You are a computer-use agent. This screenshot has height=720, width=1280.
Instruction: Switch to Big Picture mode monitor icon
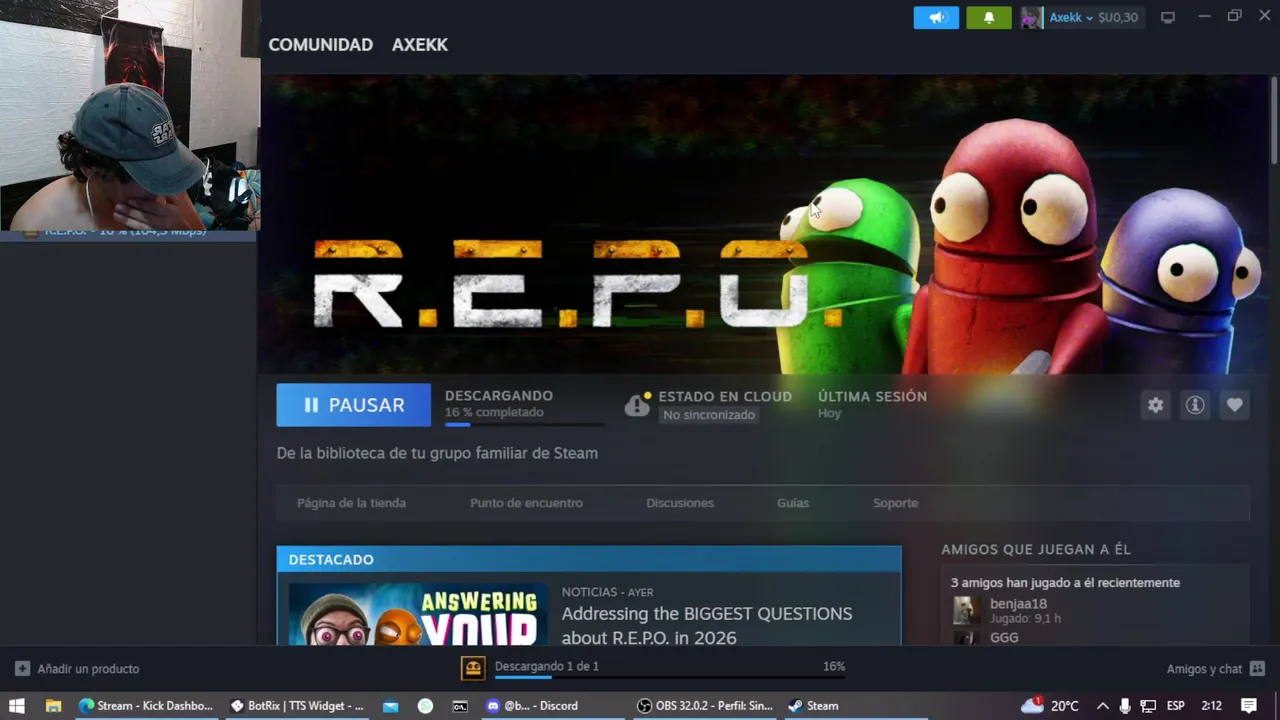[1167, 17]
